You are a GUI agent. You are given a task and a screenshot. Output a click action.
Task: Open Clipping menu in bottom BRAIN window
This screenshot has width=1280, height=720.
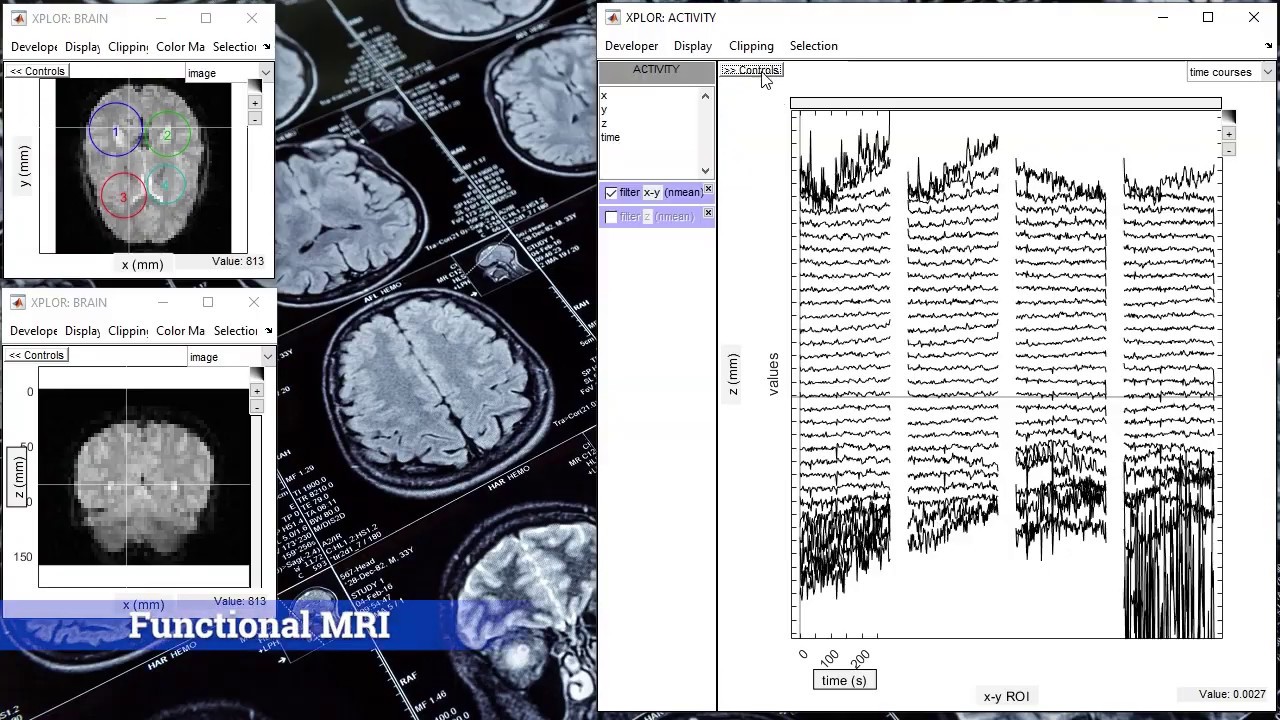point(128,331)
